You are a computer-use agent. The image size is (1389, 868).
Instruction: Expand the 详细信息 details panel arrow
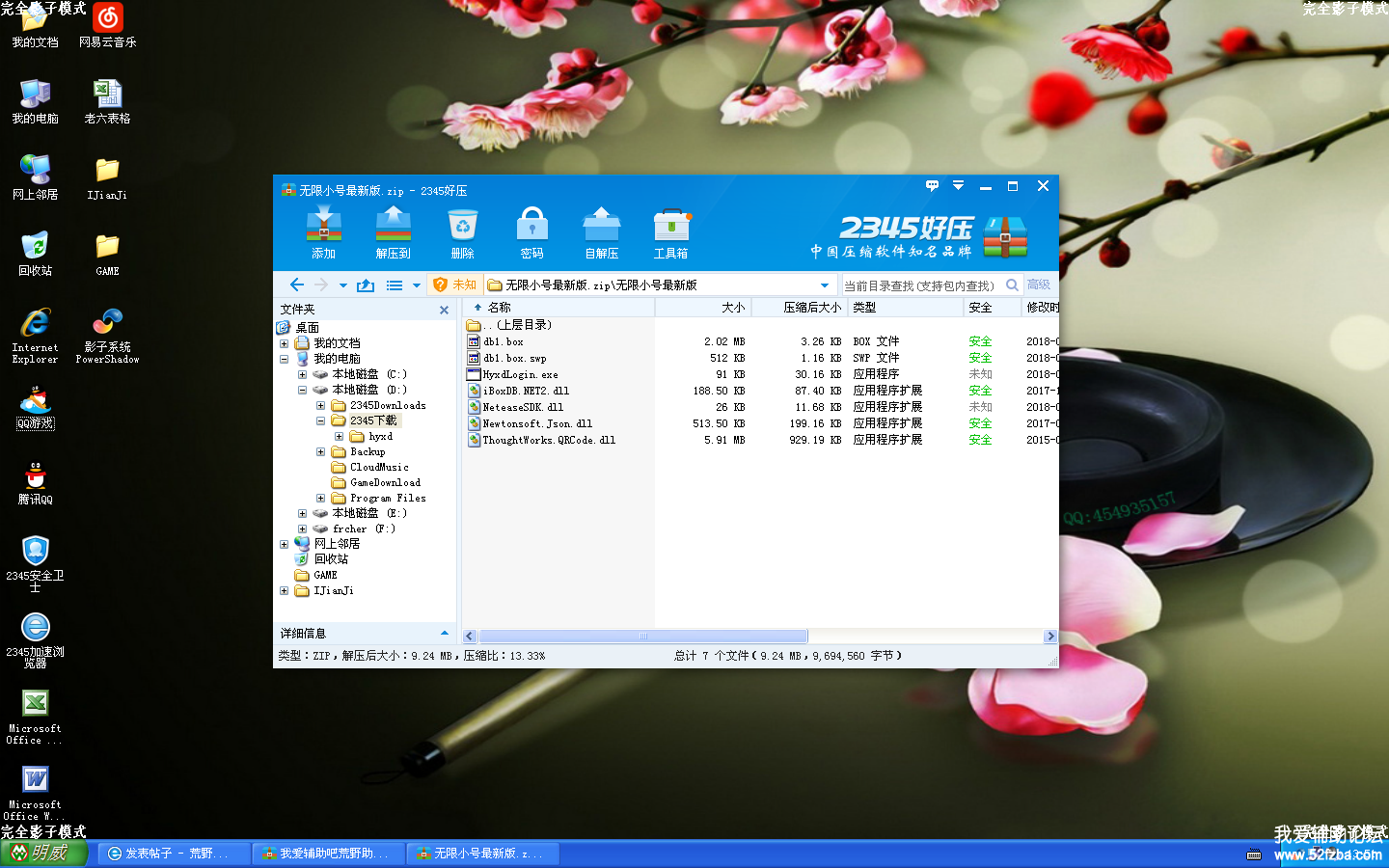point(444,633)
